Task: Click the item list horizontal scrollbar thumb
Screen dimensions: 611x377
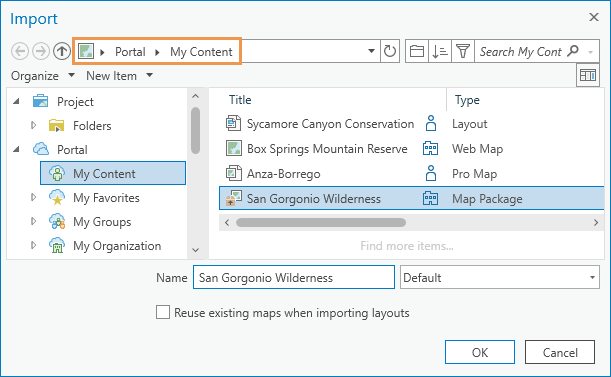Action: (x=321, y=222)
